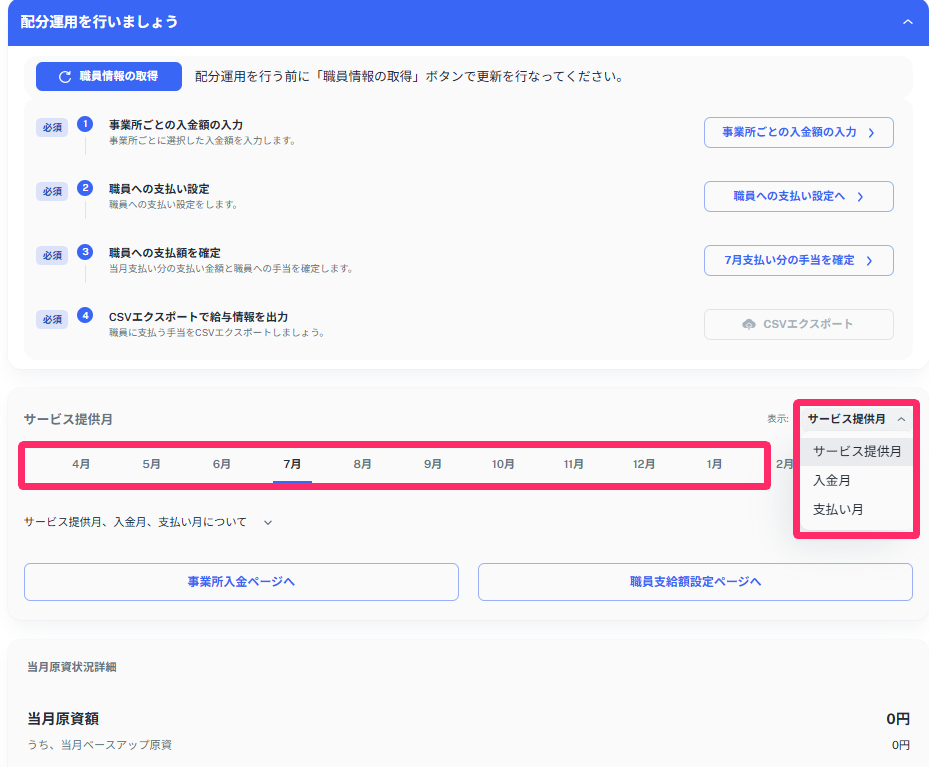The width and height of the screenshot is (929, 767).
Task: Click the disabled CSVエクスポート button
Action: pos(798,324)
